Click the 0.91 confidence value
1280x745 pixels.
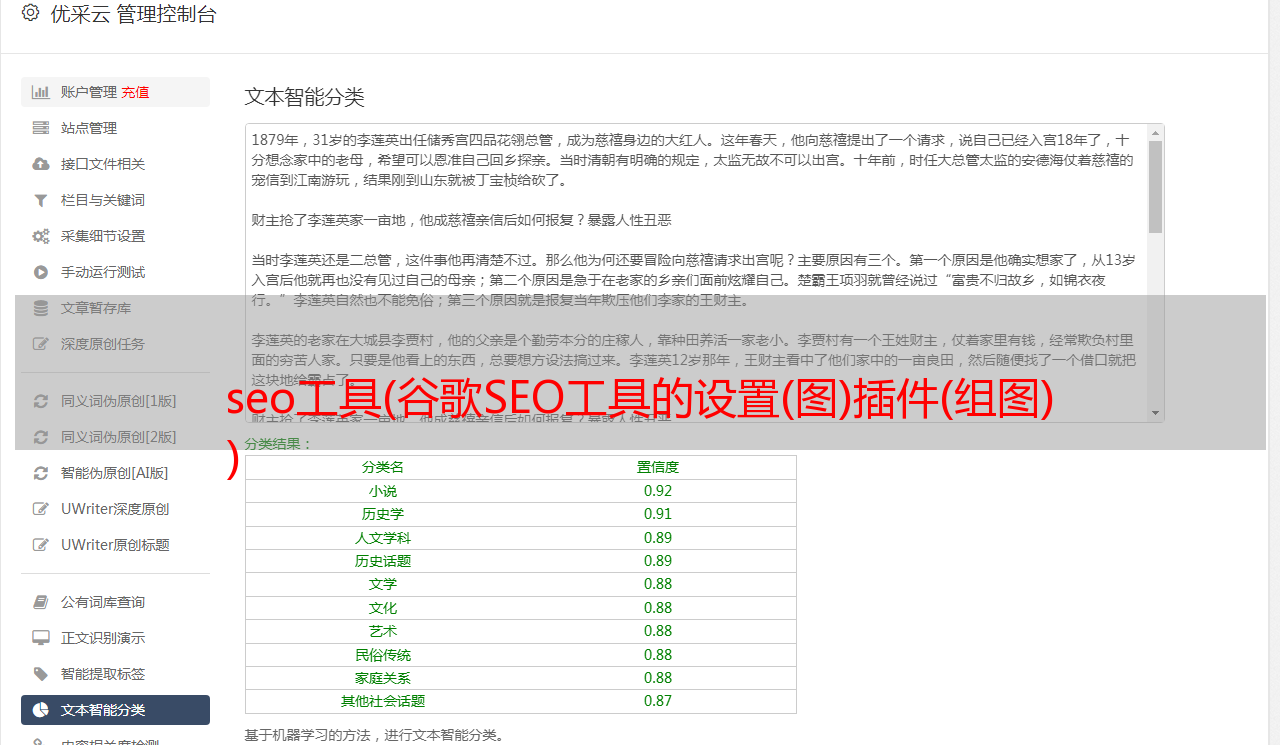point(658,514)
